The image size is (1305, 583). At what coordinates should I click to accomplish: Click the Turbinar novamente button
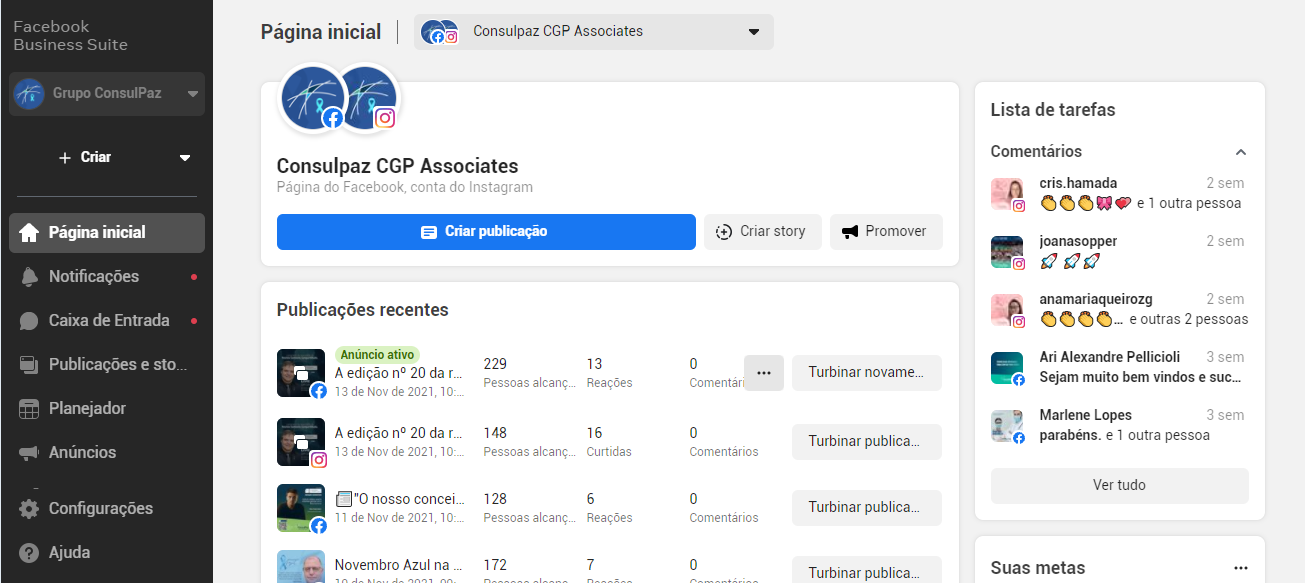(867, 373)
